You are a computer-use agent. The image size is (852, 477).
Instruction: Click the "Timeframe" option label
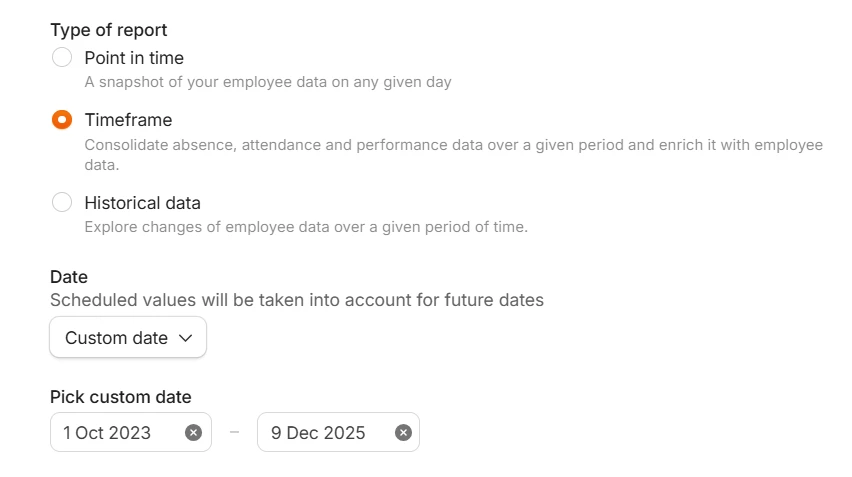[x=128, y=120]
